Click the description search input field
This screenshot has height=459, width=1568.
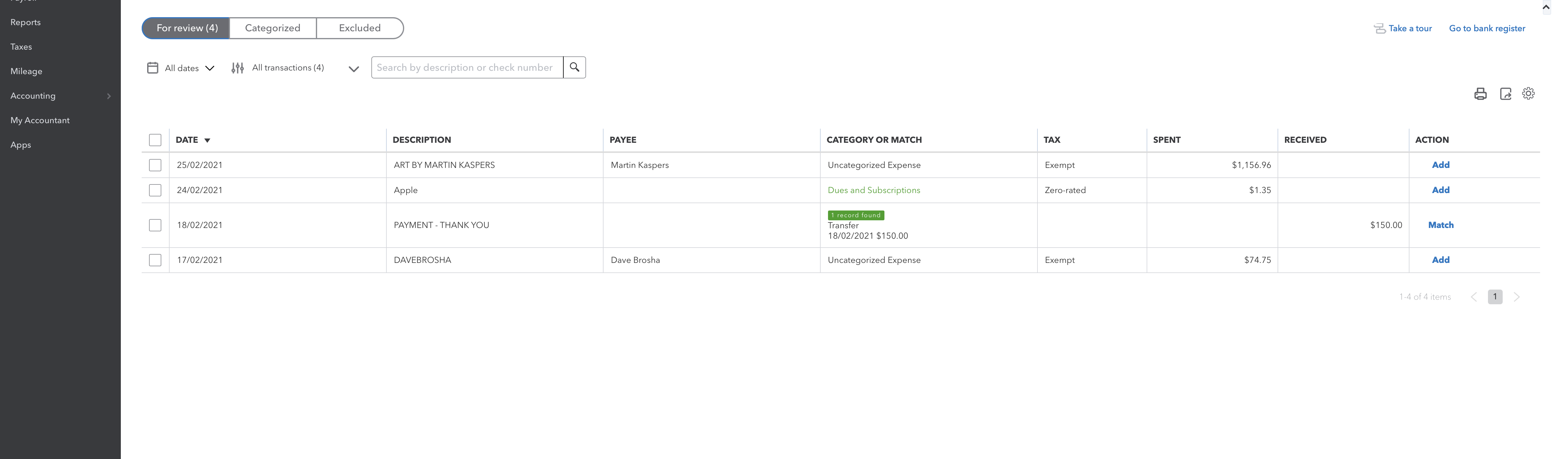(x=466, y=67)
